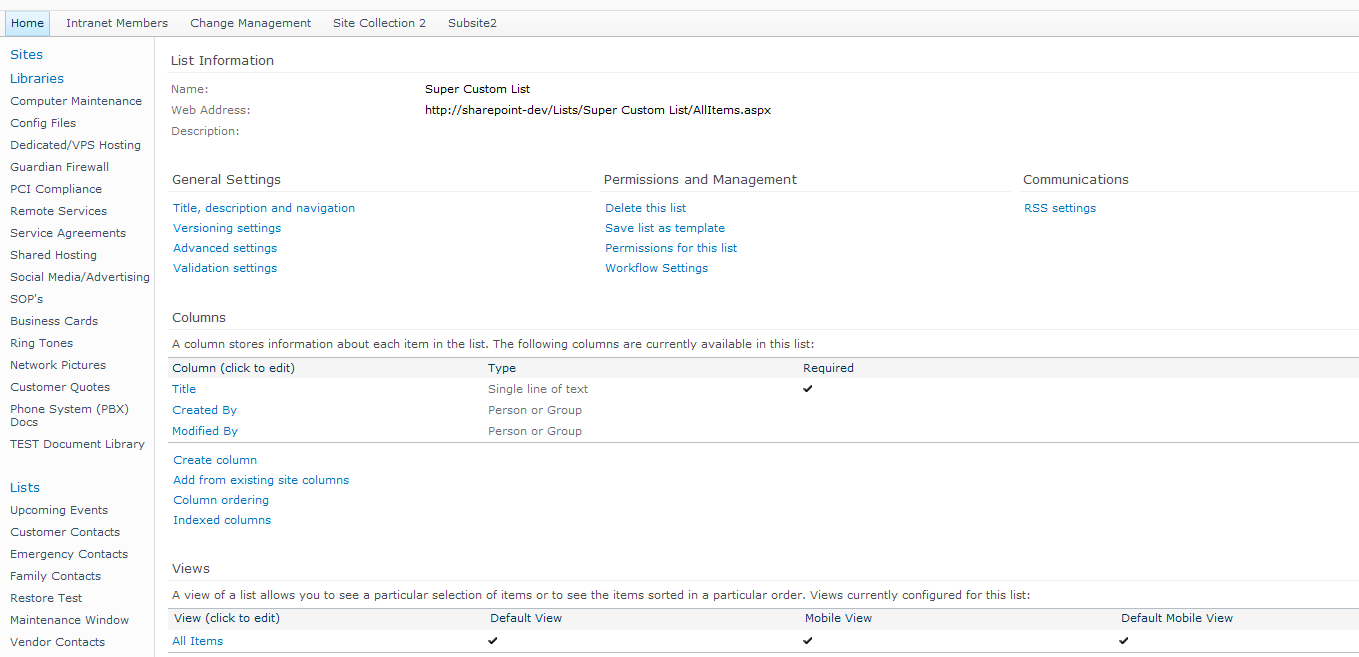Click Create column
The image size is (1359, 657).
(215, 460)
